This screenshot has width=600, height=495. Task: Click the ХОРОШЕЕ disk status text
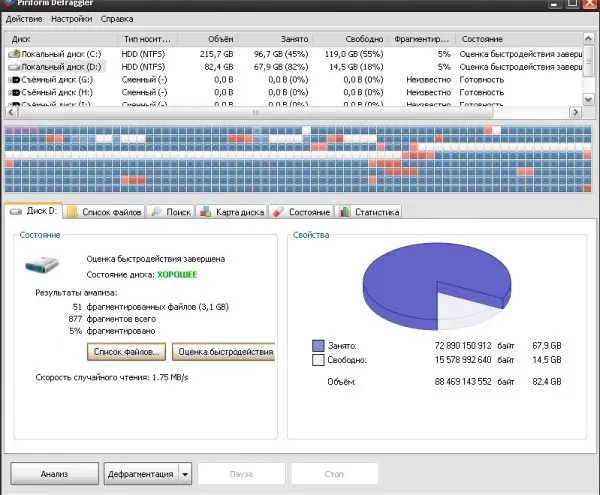pyautogui.click(x=177, y=275)
